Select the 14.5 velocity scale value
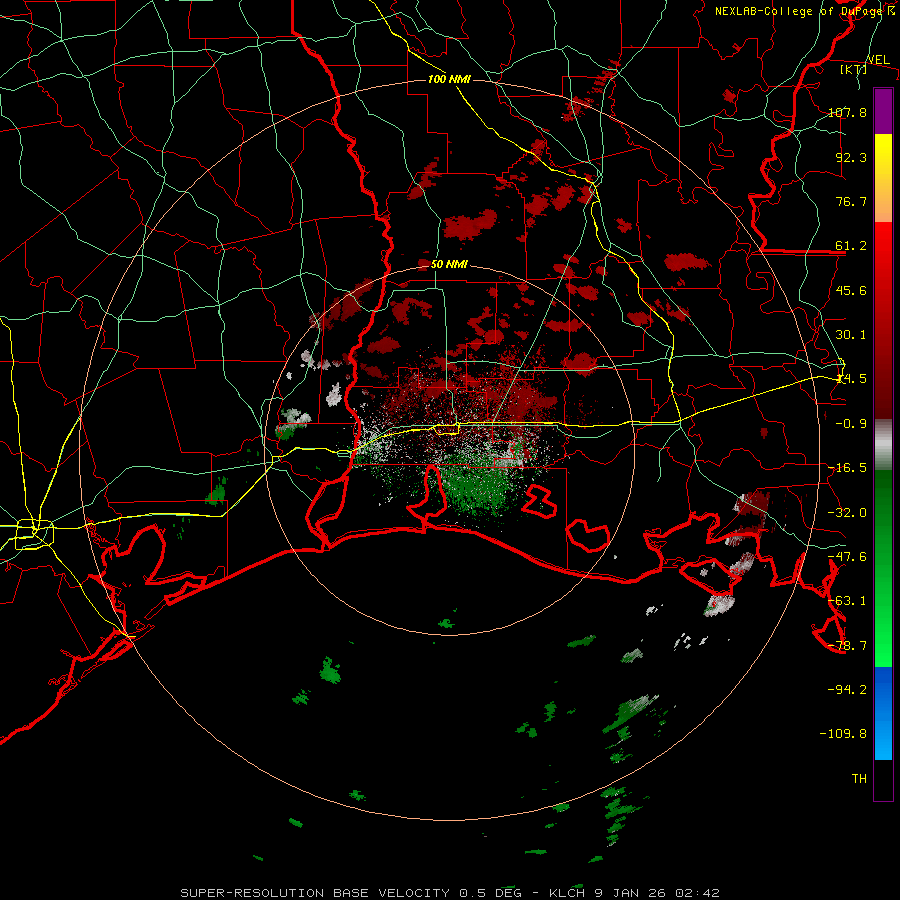This screenshot has width=900, height=900. tap(851, 379)
